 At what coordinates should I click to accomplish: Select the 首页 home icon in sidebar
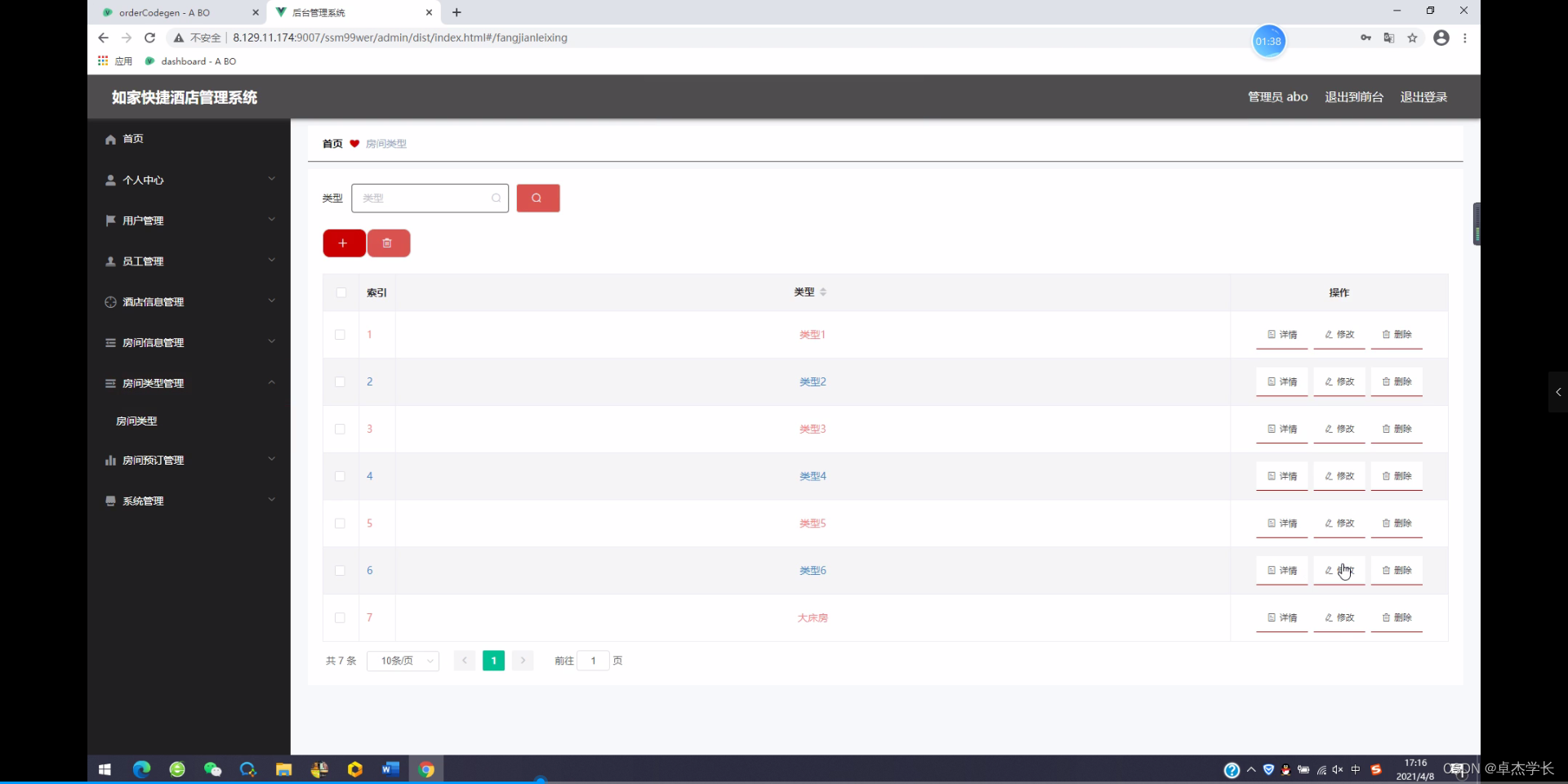tap(110, 139)
